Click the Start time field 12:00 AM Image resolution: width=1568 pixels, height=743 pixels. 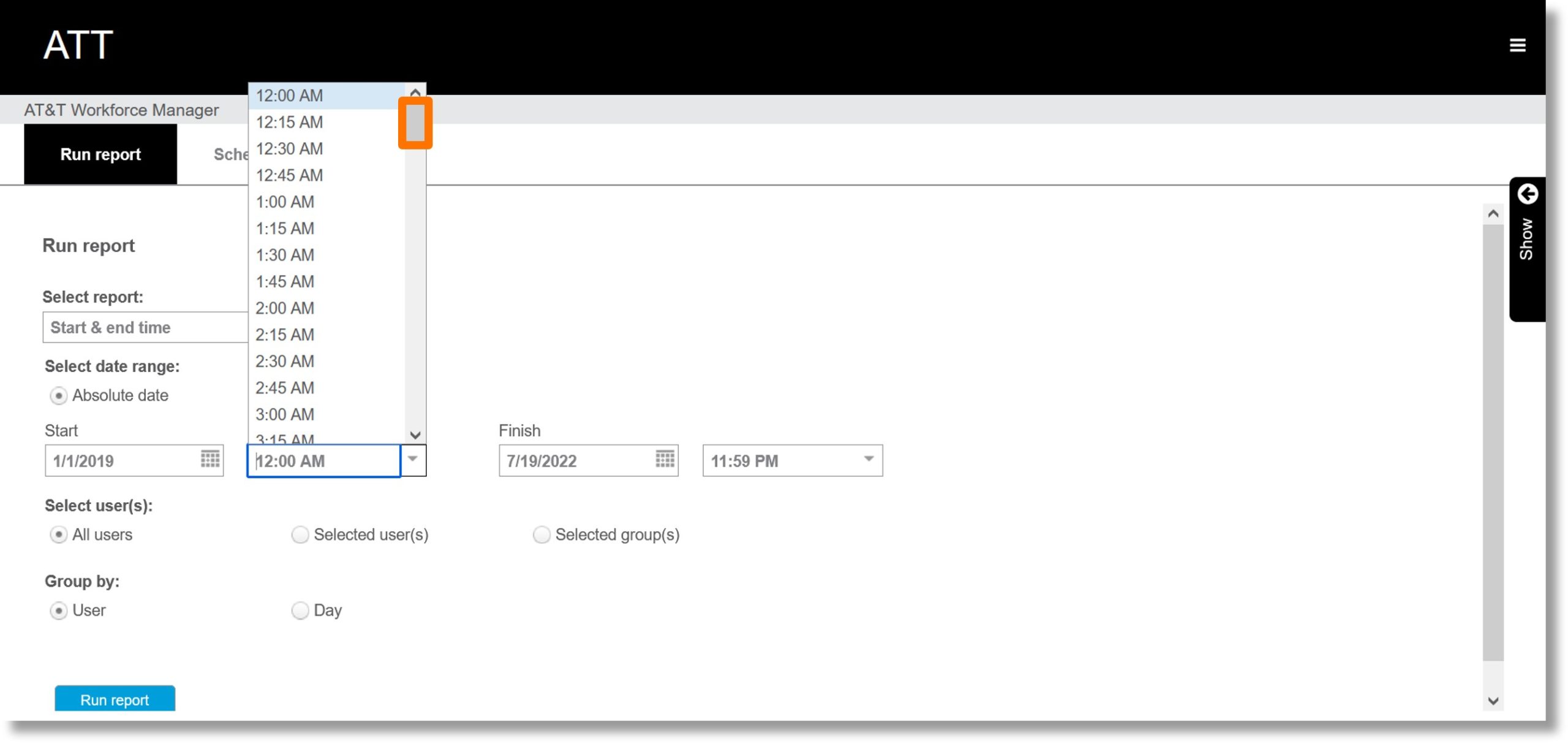[323, 461]
